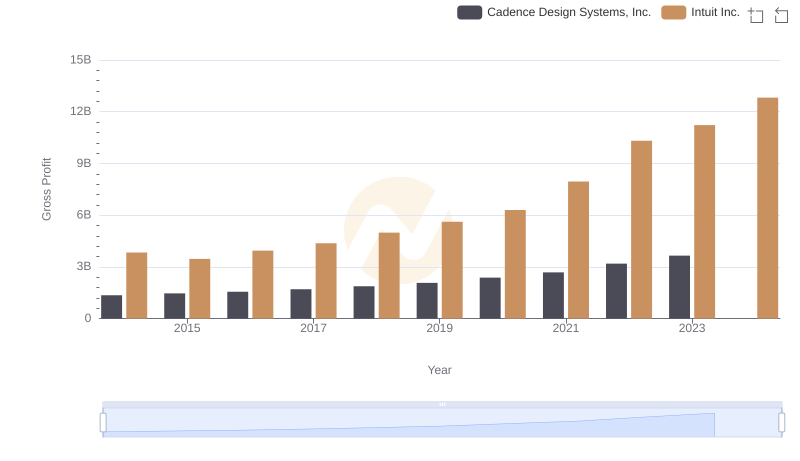Click the 2020 Intuit bar
The image size is (800, 461).
point(515,265)
